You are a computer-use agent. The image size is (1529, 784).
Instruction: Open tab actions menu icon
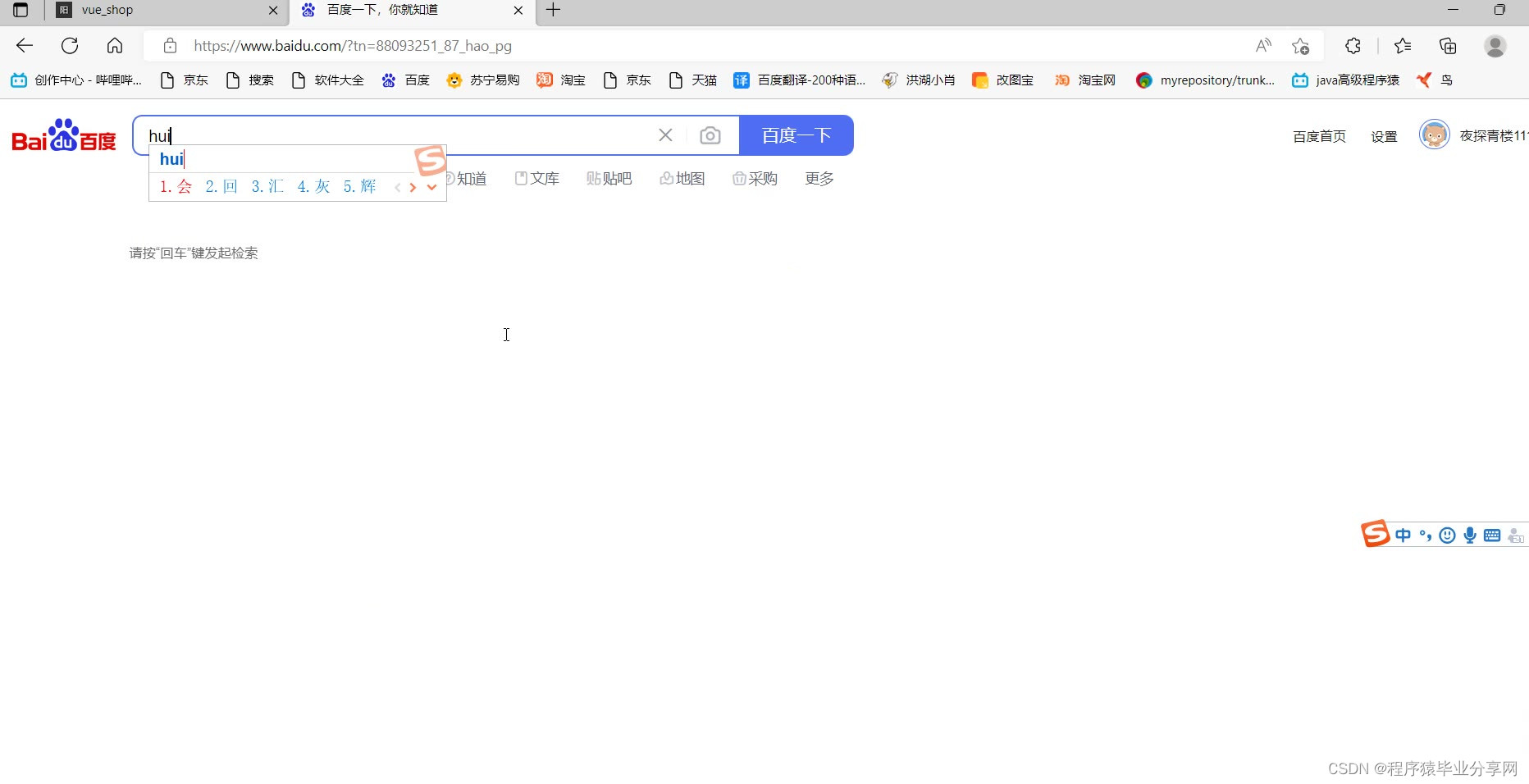coord(21,10)
